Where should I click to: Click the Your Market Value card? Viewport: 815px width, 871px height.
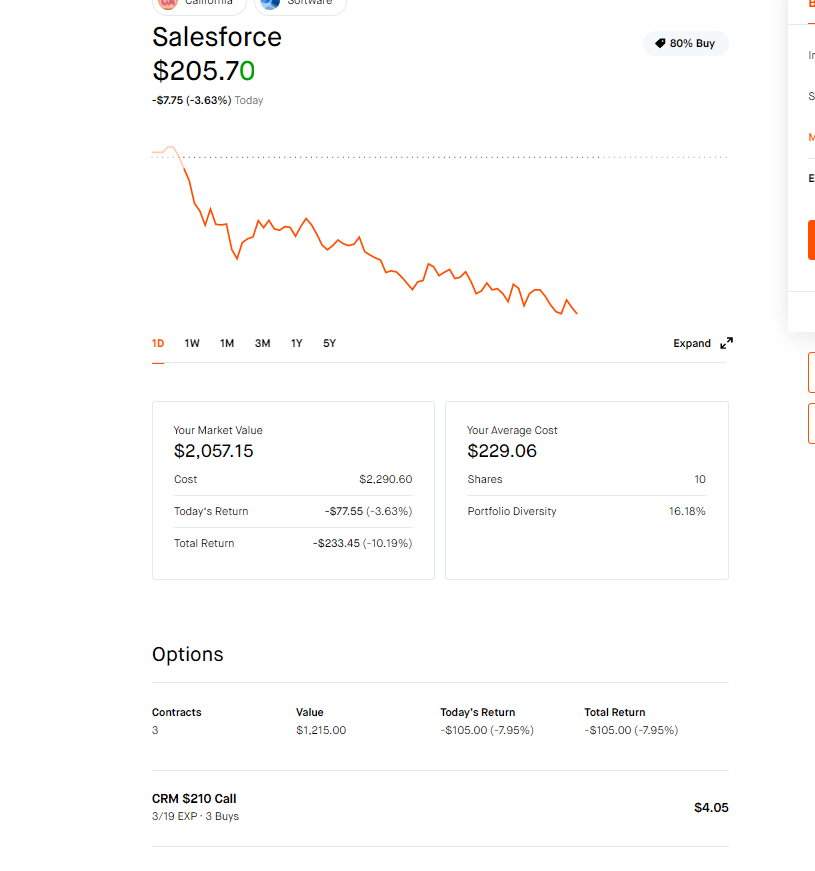293,490
